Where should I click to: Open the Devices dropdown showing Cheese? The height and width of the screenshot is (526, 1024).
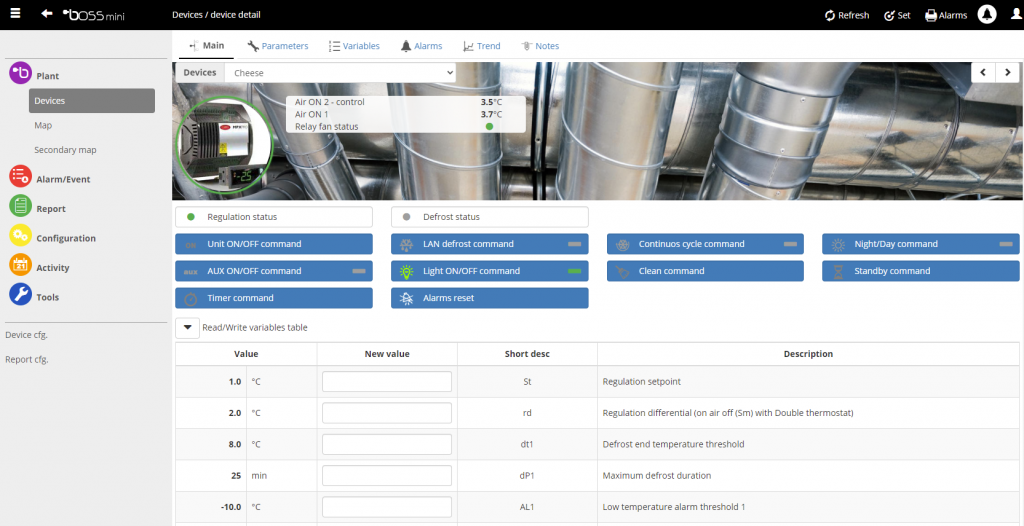click(339, 73)
